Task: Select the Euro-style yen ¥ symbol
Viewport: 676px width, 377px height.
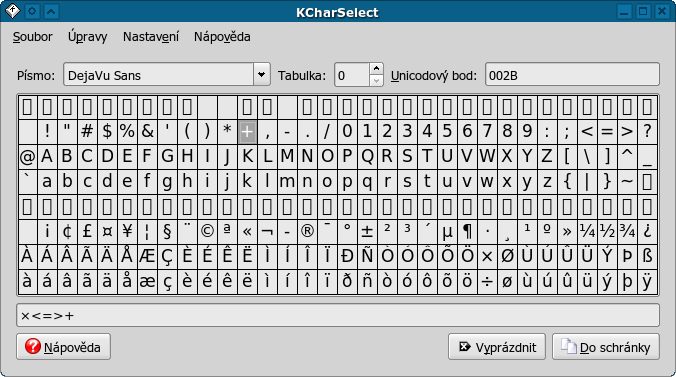Action: coord(127,232)
